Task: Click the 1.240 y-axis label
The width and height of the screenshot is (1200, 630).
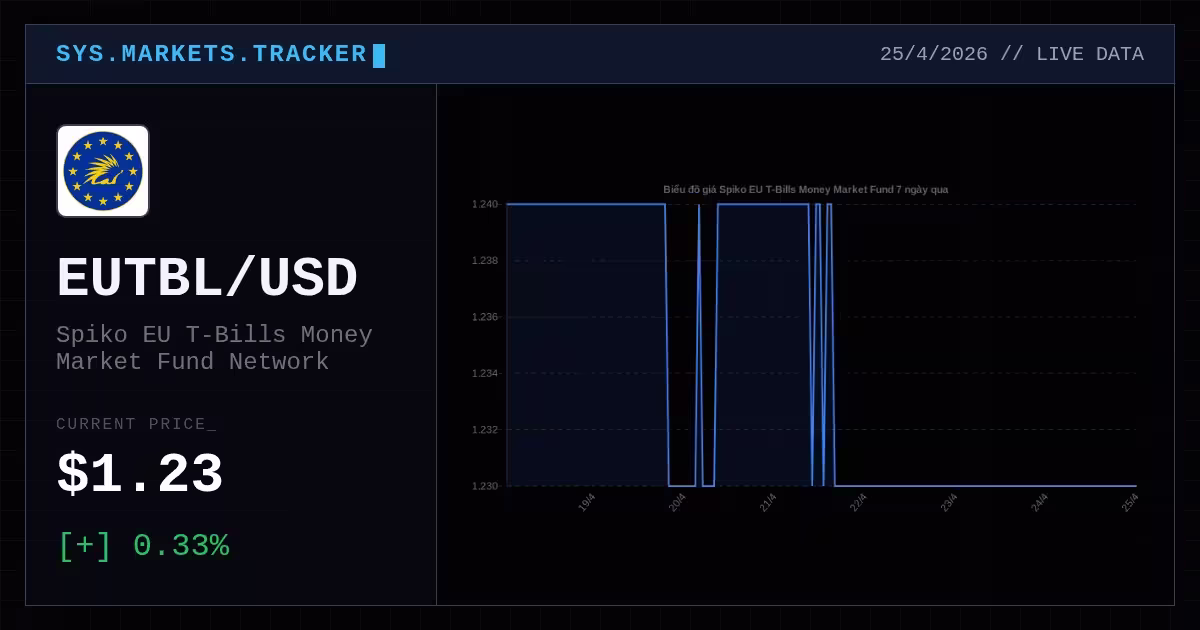Action: 485,204
